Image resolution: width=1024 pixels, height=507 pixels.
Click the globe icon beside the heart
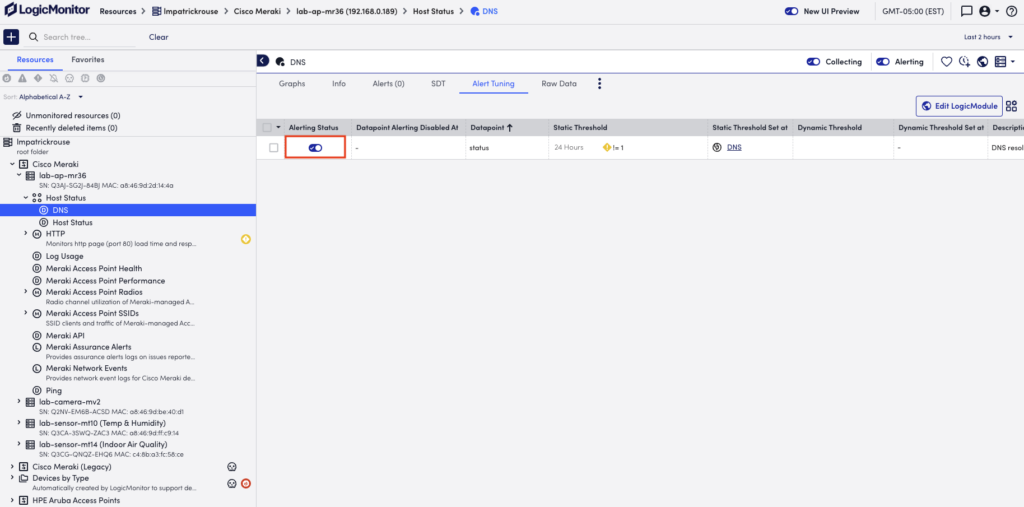pos(982,62)
